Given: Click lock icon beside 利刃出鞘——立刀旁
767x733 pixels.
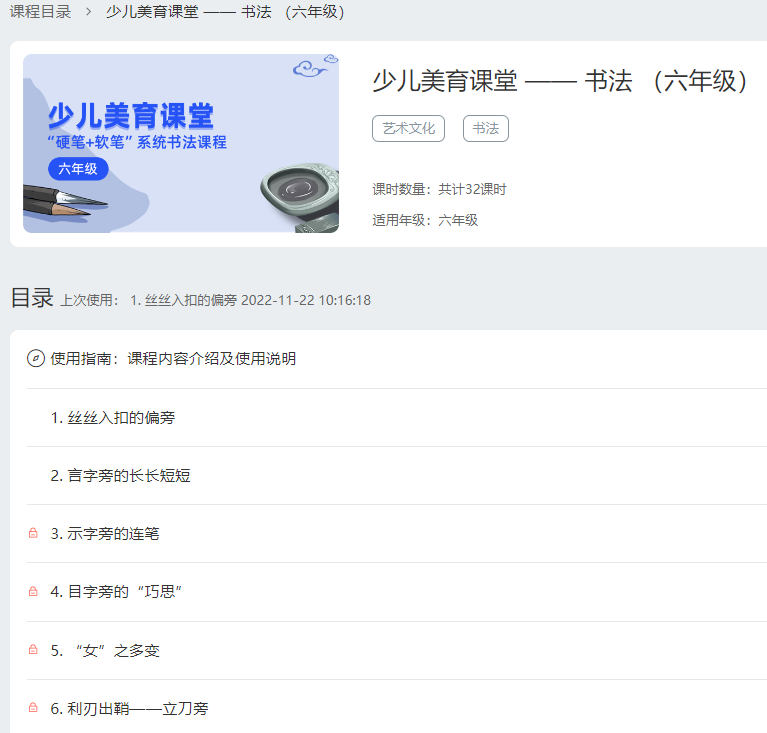Looking at the screenshot, I should pos(33,707).
